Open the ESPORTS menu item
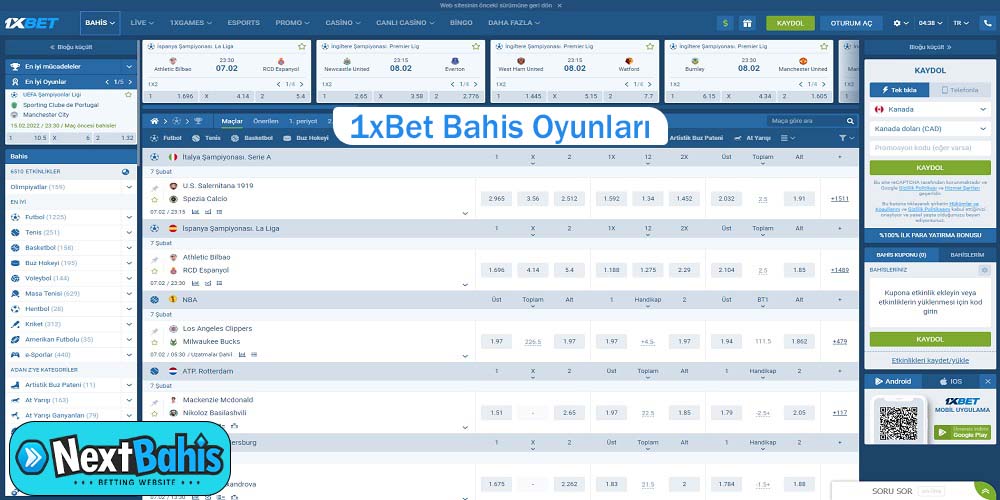1000x500 pixels. pos(244,23)
